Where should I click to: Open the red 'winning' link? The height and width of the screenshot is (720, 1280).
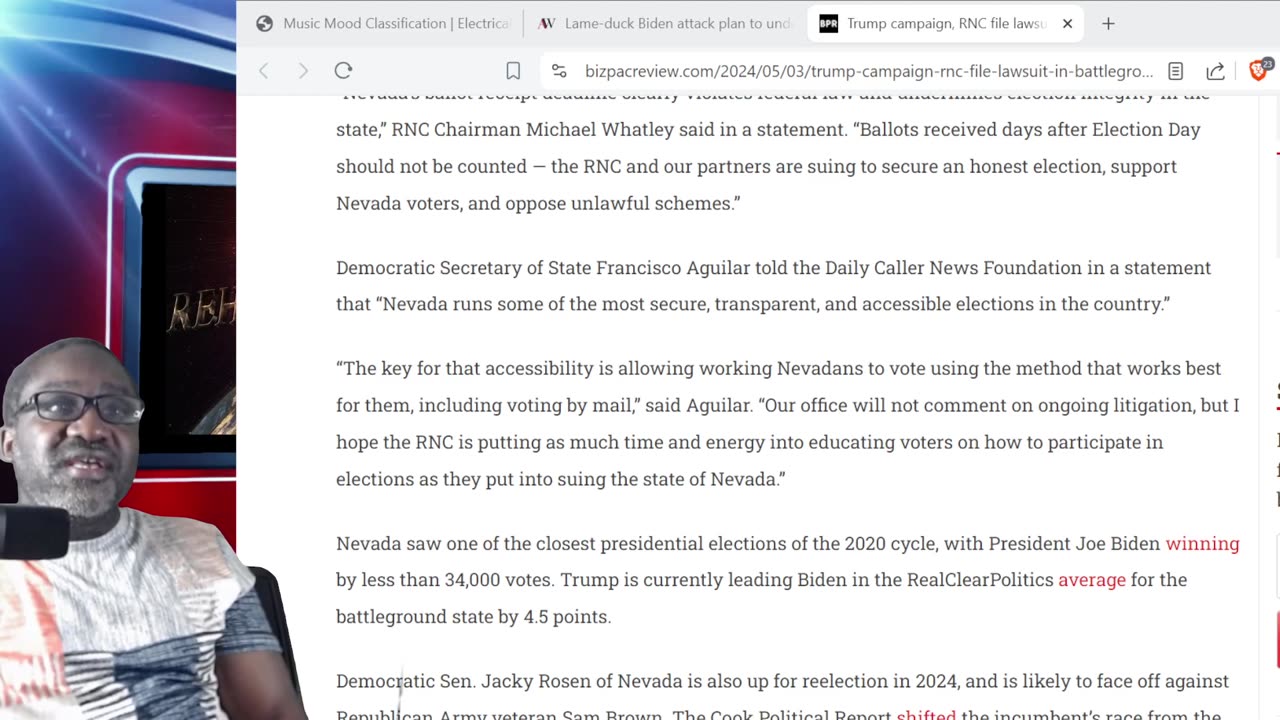pos(1202,543)
